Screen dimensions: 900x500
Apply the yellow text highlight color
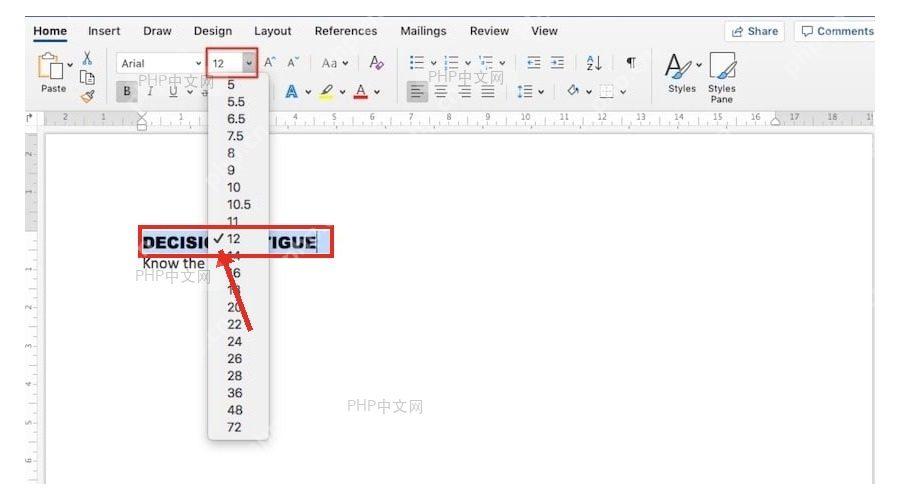click(327, 91)
